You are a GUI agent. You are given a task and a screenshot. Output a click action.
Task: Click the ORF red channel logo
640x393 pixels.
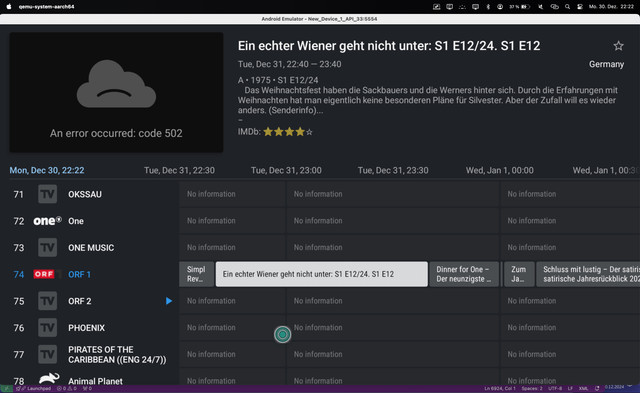pos(44,274)
